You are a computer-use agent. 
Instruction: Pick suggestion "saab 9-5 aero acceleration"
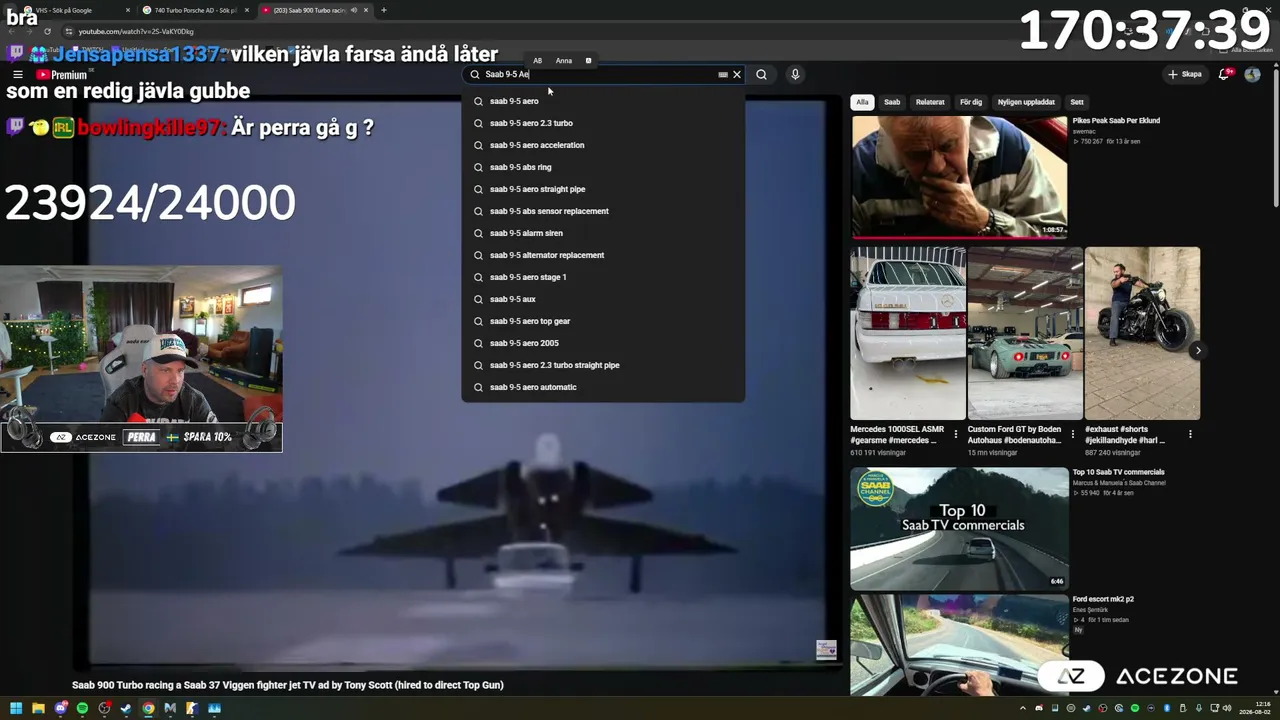click(603, 145)
